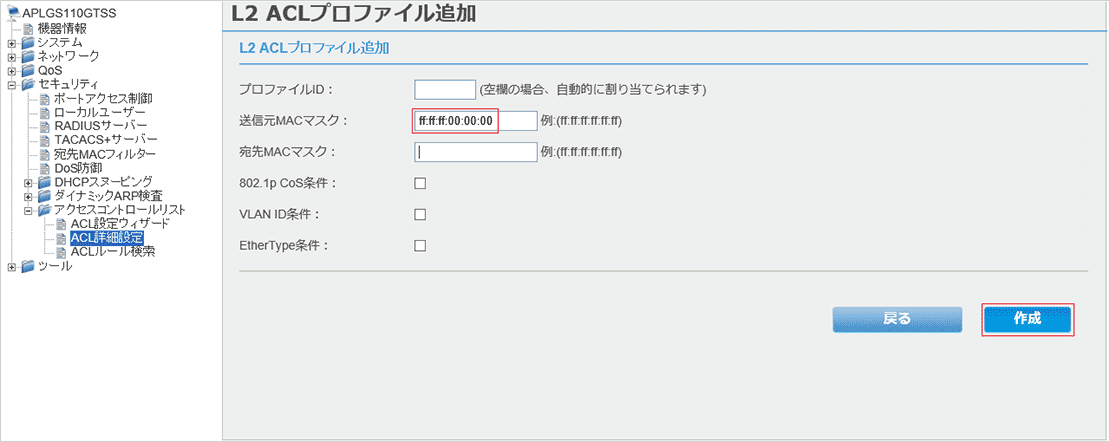The height and width of the screenshot is (442, 1110).
Task: Select 宛先MACフィルター entry
Action: 105,154
